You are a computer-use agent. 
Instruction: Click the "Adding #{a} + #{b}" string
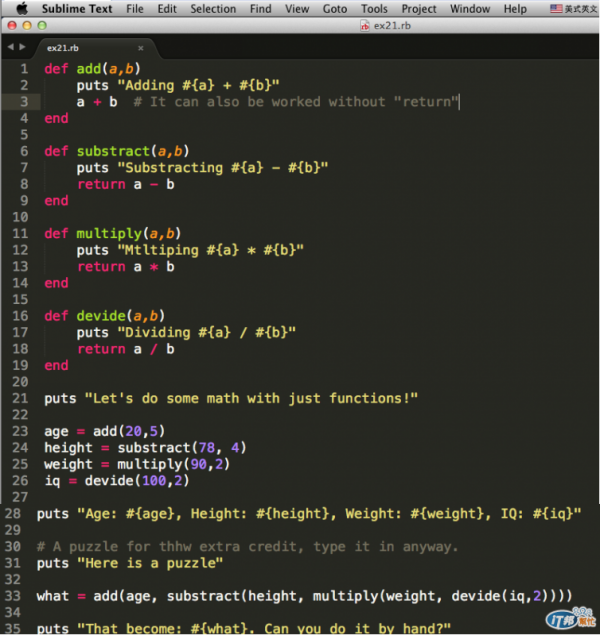[198, 85]
